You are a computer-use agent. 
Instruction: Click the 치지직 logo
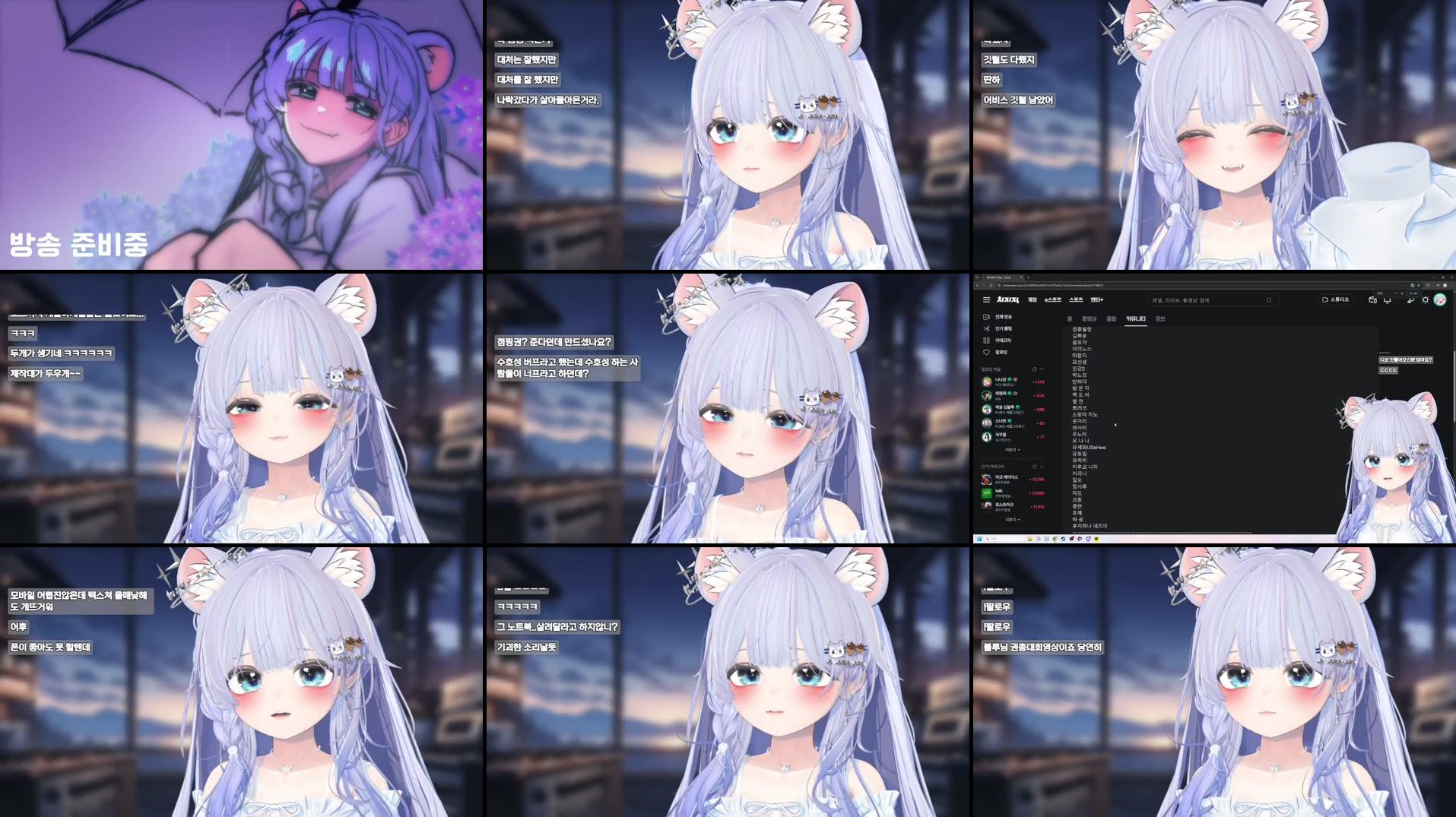point(1007,299)
